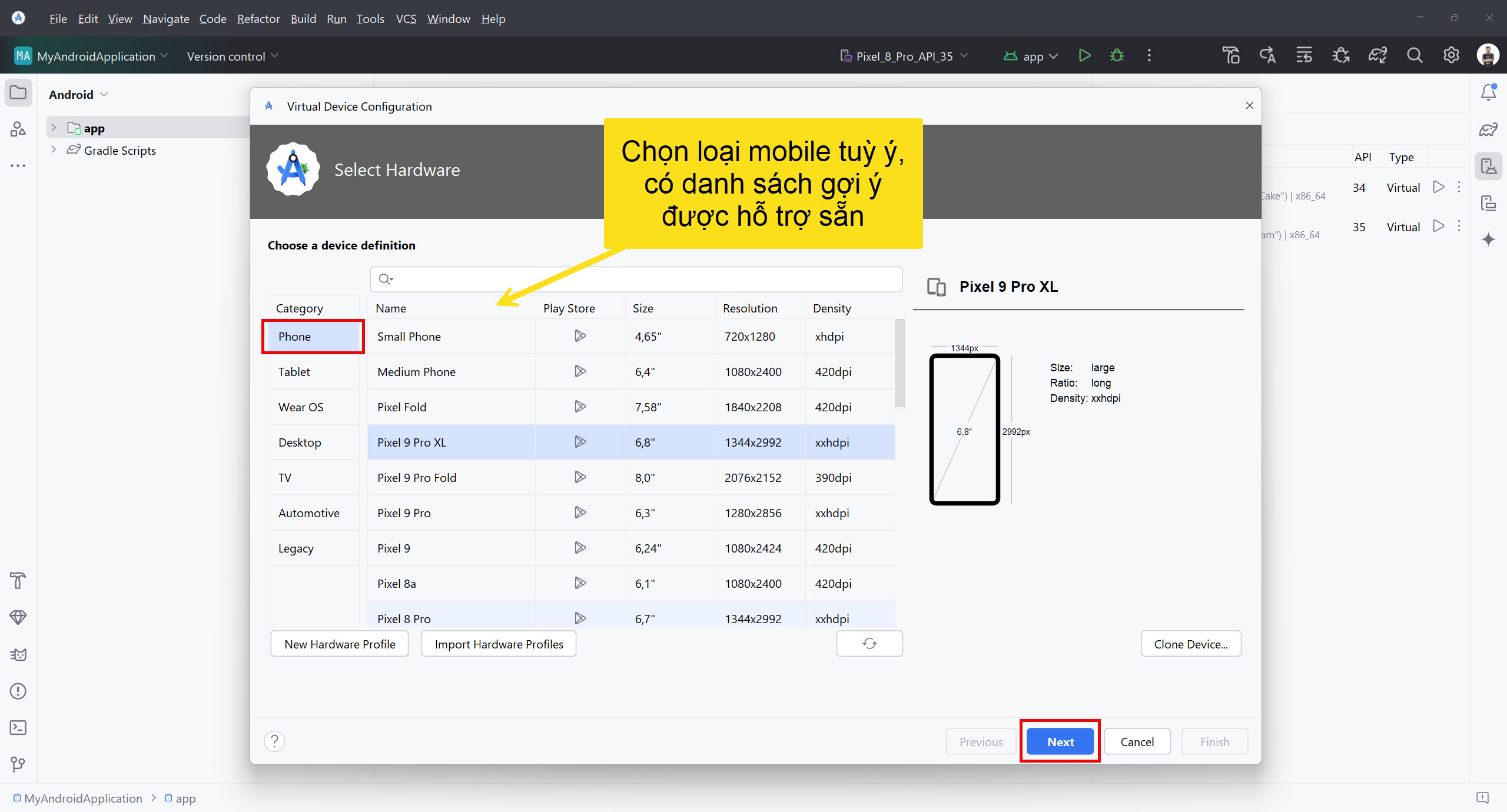Select the Wear OS category
Image resolution: width=1507 pixels, height=812 pixels.
[x=313, y=407]
